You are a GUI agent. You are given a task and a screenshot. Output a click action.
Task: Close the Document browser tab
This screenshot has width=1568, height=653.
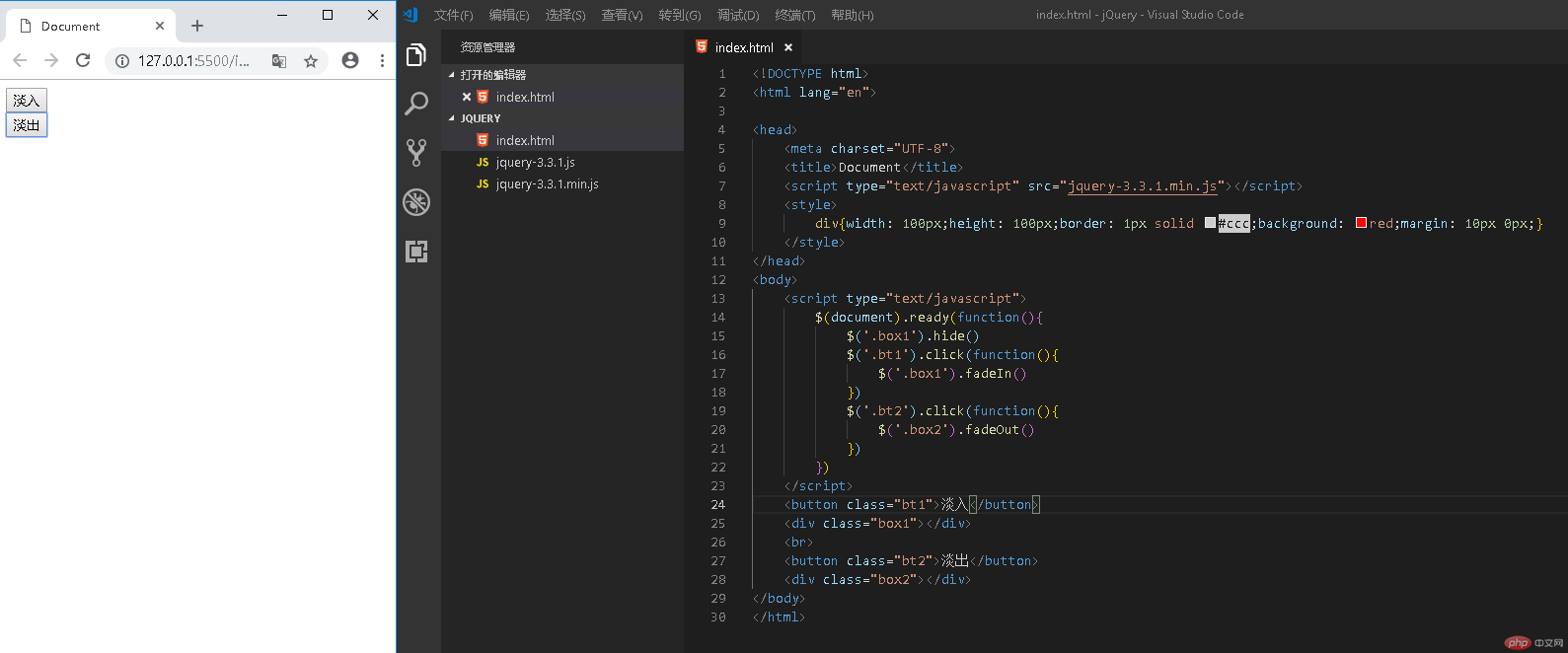coord(160,26)
